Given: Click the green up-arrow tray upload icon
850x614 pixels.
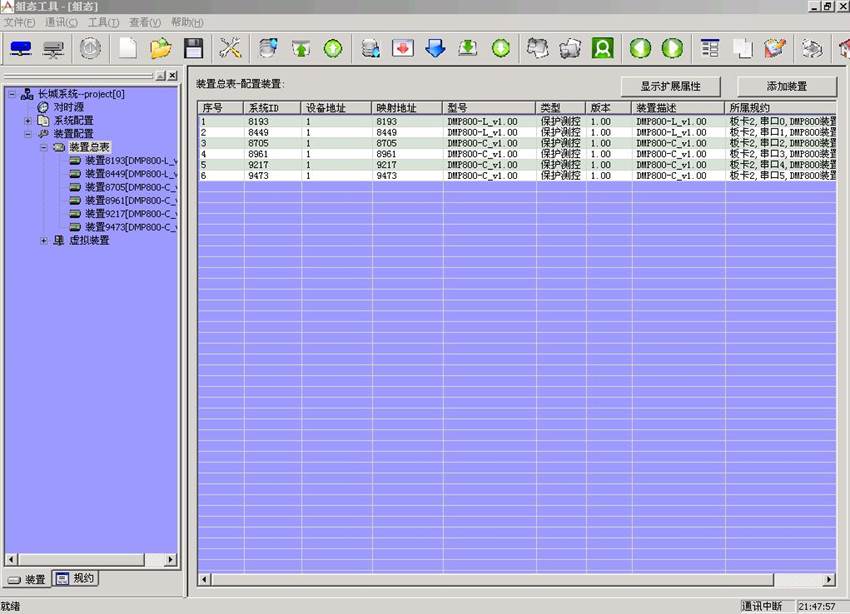Looking at the screenshot, I should click(x=301, y=49).
